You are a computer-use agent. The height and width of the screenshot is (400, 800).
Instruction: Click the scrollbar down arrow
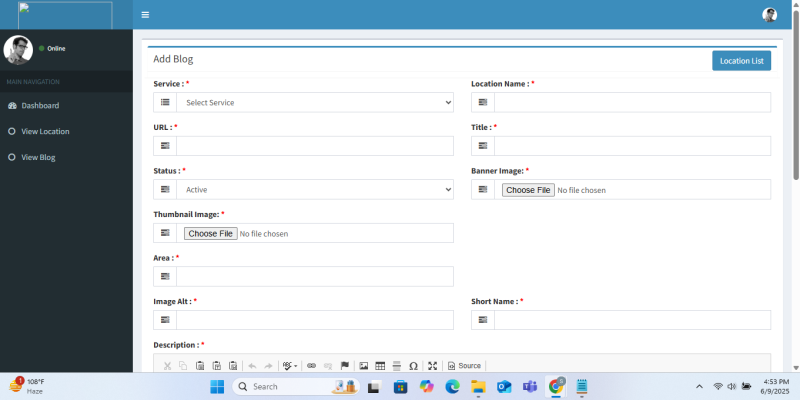point(796,368)
